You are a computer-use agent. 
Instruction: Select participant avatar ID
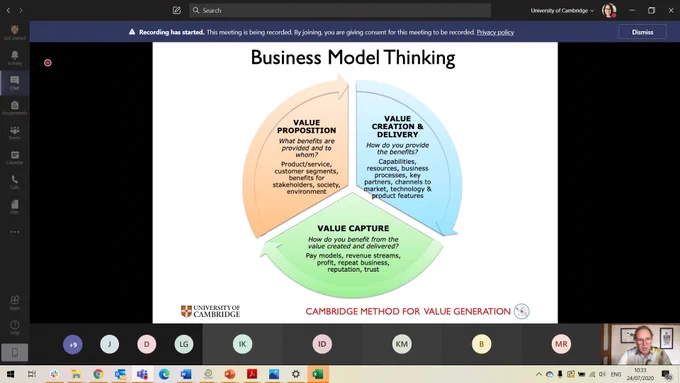(x=322, y=344)
